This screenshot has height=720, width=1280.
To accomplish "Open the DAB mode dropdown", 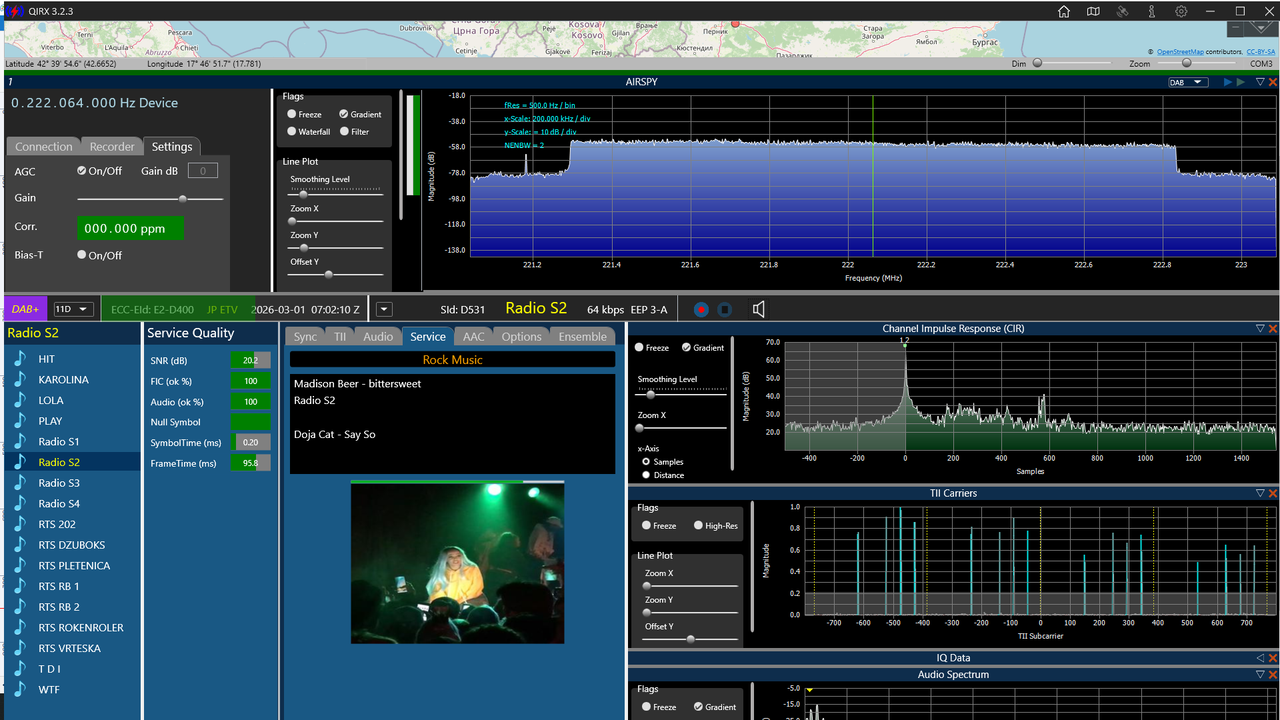I will tap(1188, 82).
